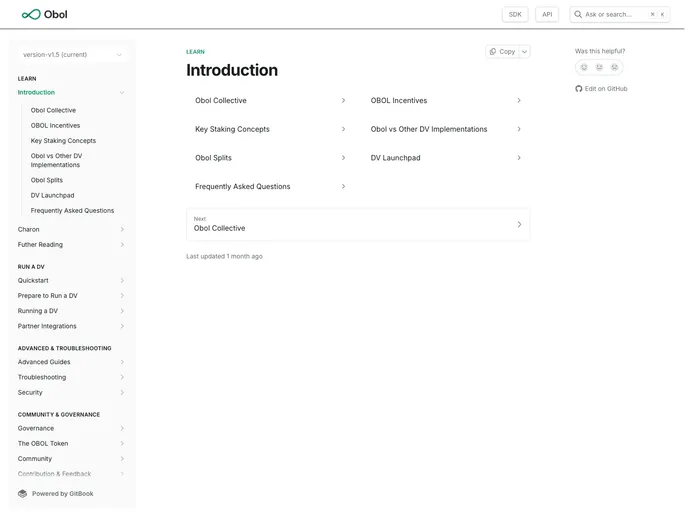Expand the Charon sidebar section
The height and width of the screenshot is (512, 688).
click(122, 229)
